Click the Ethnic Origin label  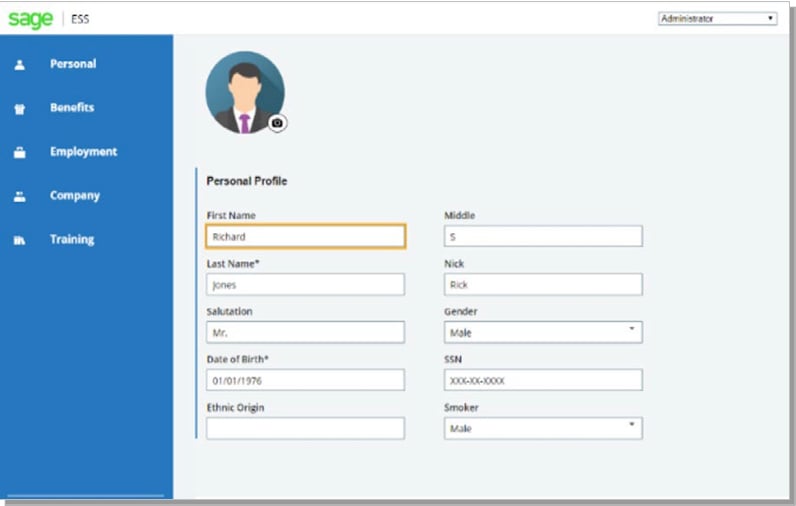click(236, 408)
